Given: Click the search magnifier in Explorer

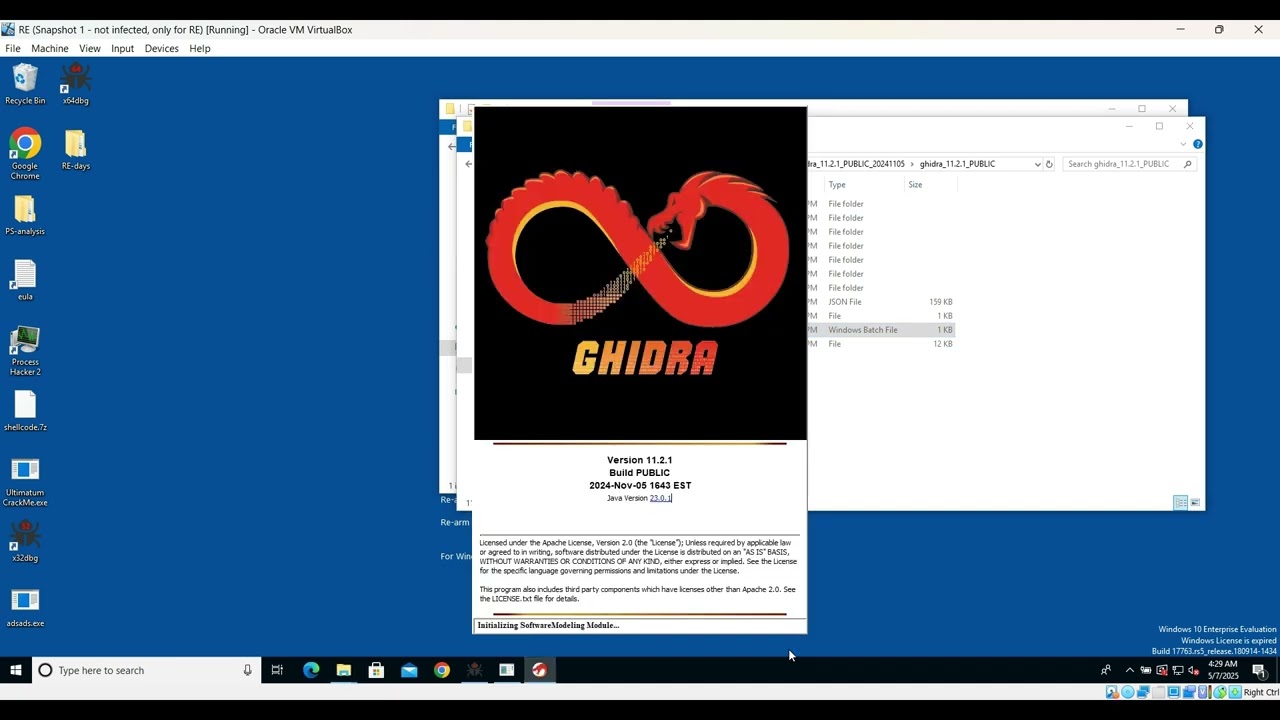Looking at the screenshot, I should point(1187,164).
